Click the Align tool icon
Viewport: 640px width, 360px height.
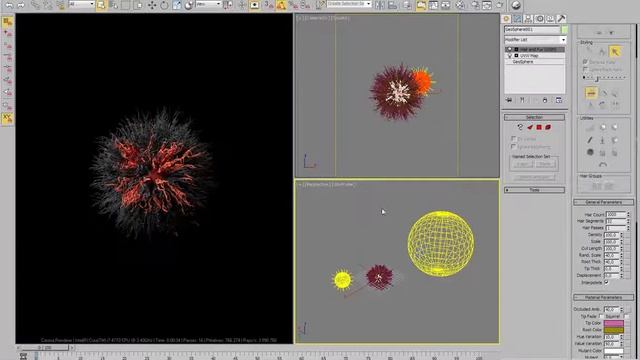coord(392,5)
